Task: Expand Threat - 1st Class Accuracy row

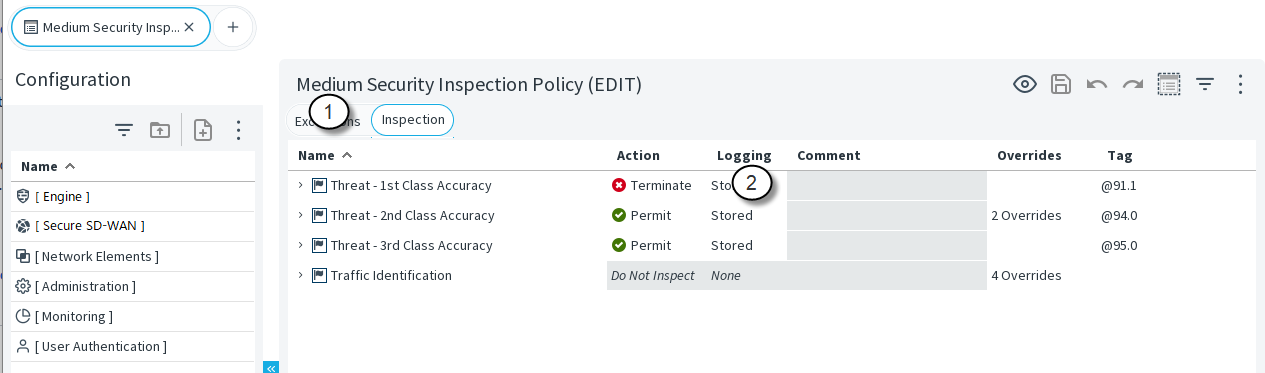Action: pyautogui.click(x=300, y=185)
